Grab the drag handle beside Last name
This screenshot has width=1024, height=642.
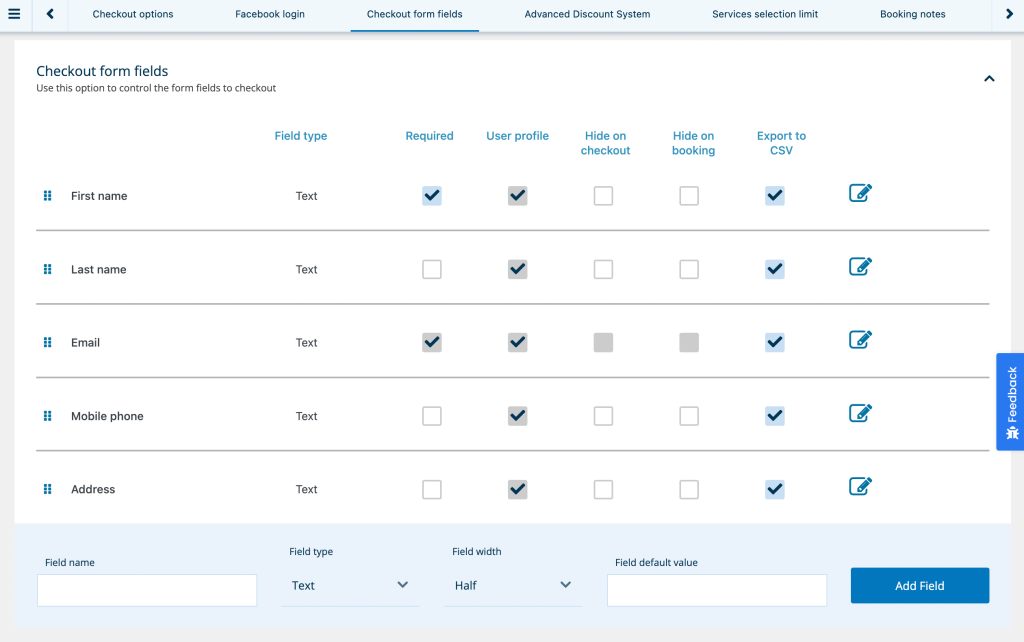tap(47, 269)
